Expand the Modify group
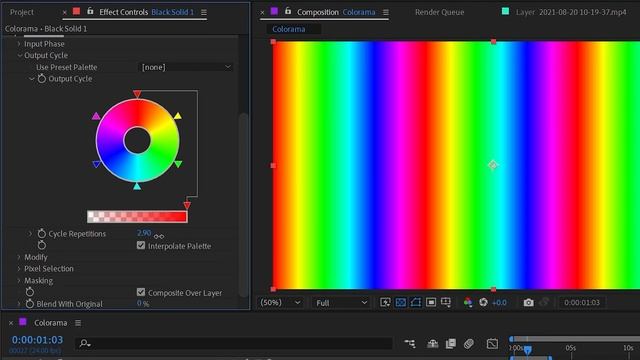Image resolution: width=640 pixels, height=360 pixels. coord(19,257)
